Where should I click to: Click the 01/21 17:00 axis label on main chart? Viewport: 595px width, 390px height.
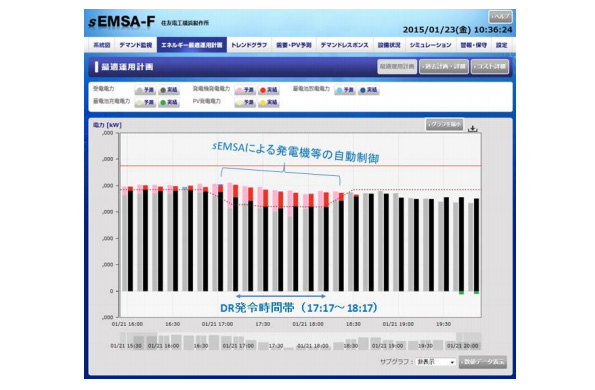click(x=217, y=324)
